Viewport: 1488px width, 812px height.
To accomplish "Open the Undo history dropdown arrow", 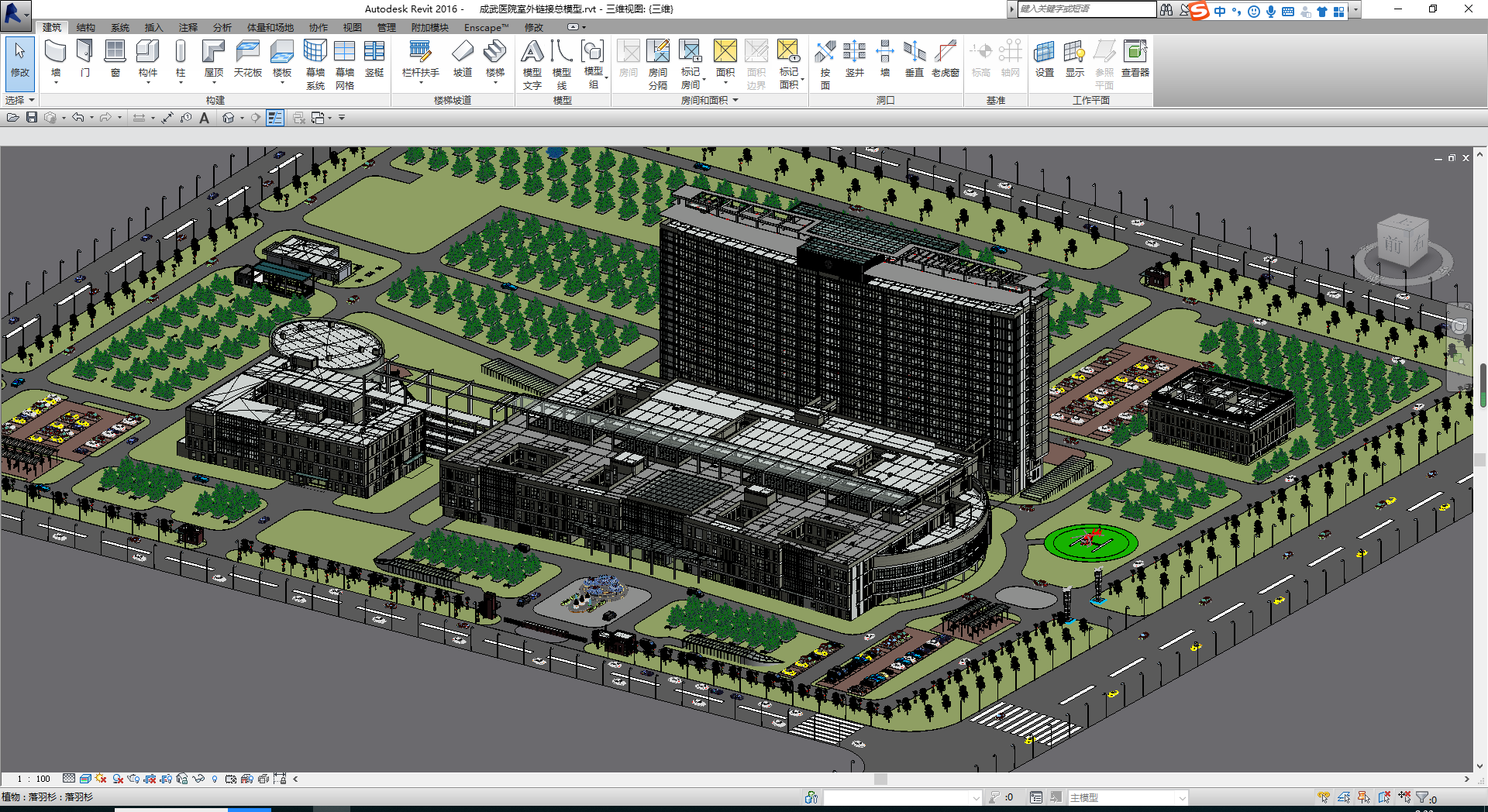I will 91,118.
